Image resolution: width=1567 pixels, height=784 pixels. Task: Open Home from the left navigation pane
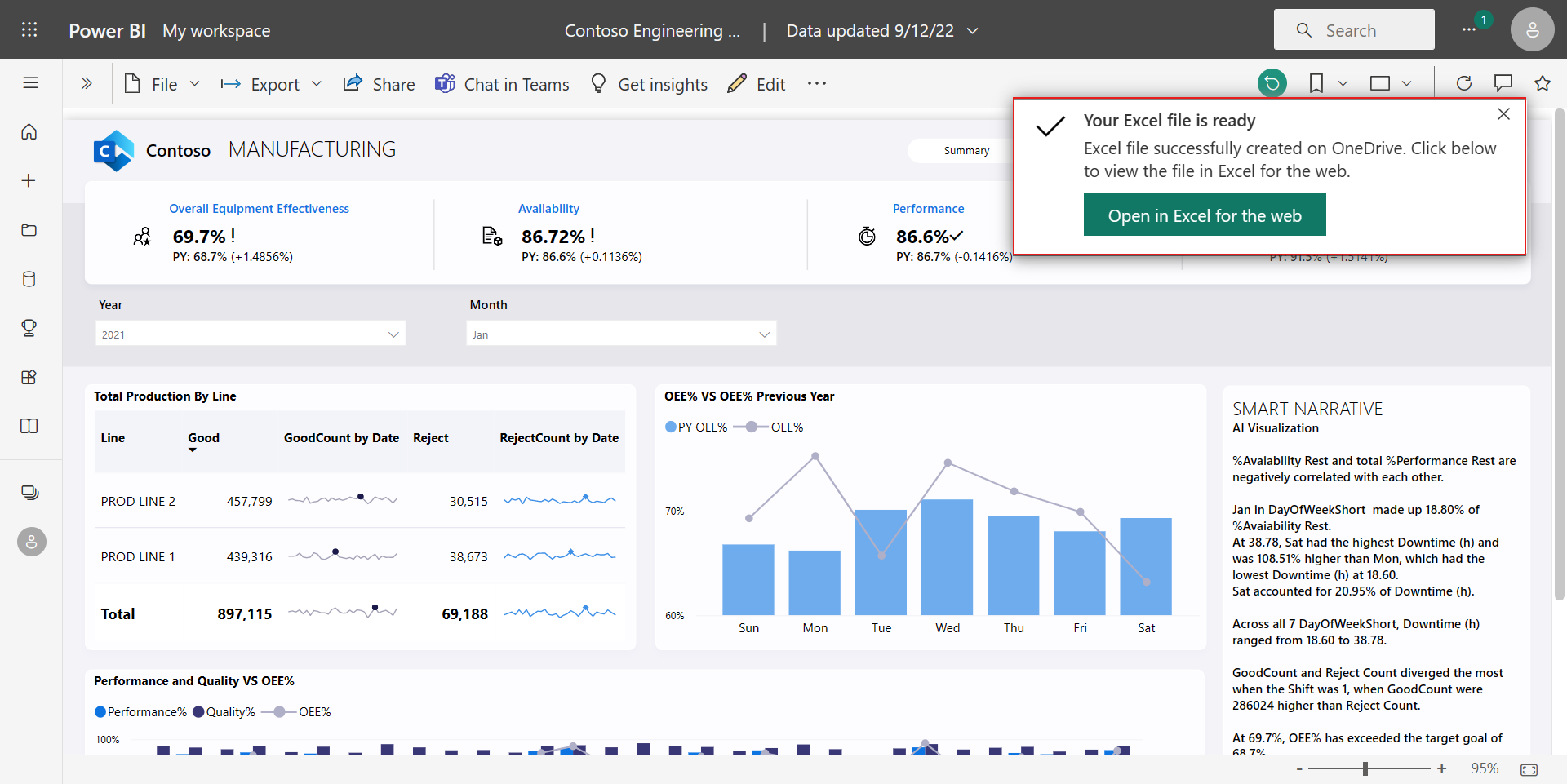pyautogui.click(x=29, y=131)
